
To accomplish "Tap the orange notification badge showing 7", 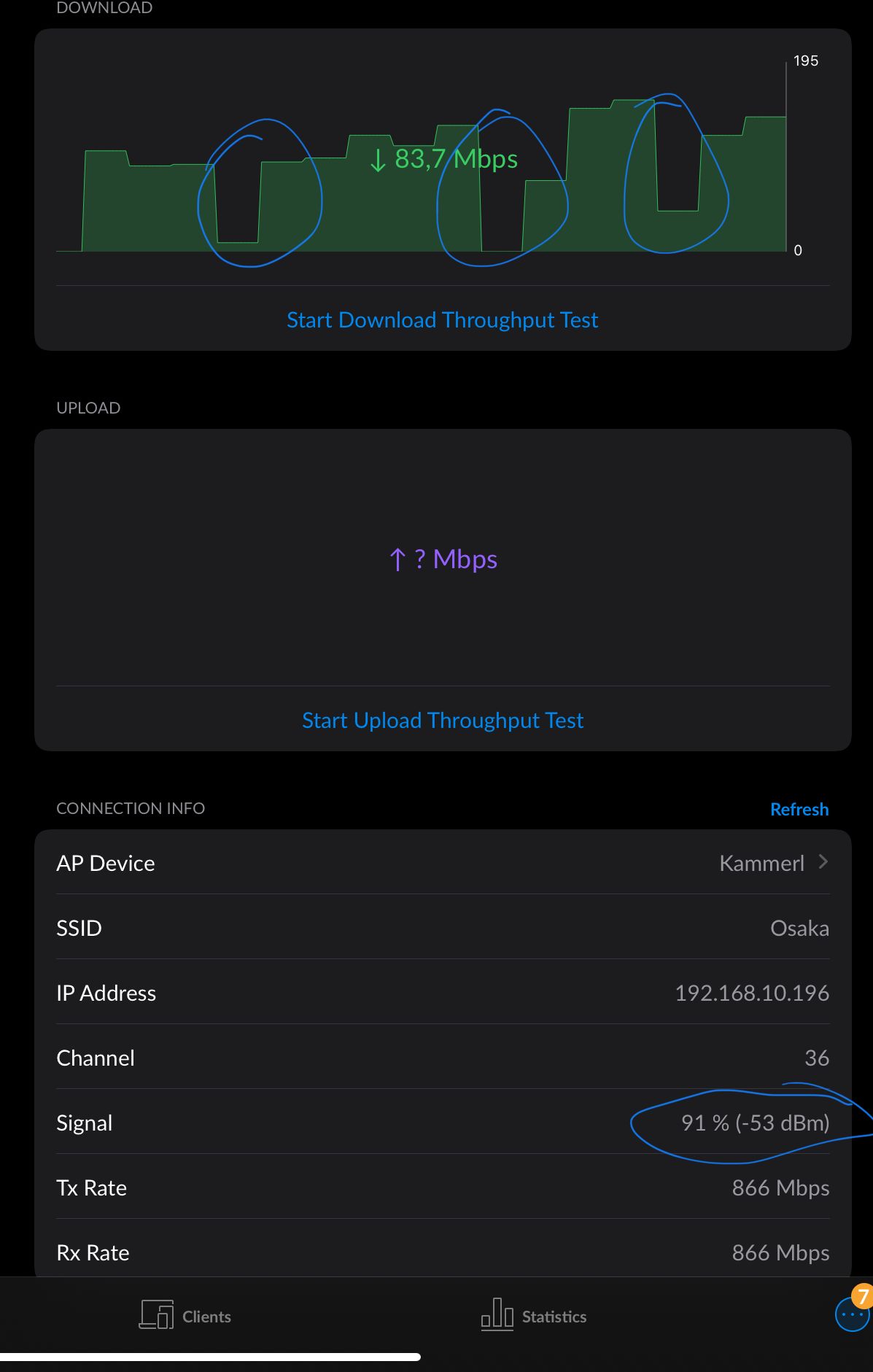I will pos(863,1296).
